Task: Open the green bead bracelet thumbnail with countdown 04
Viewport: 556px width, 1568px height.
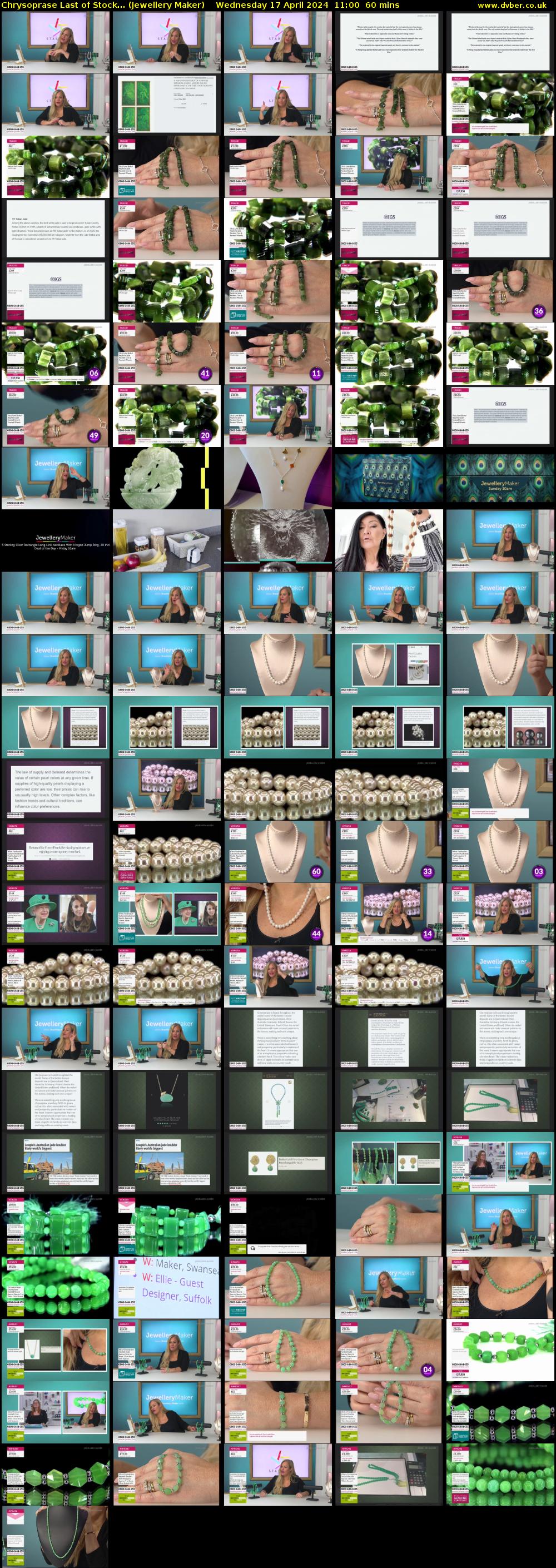Action: point(389,1350)
